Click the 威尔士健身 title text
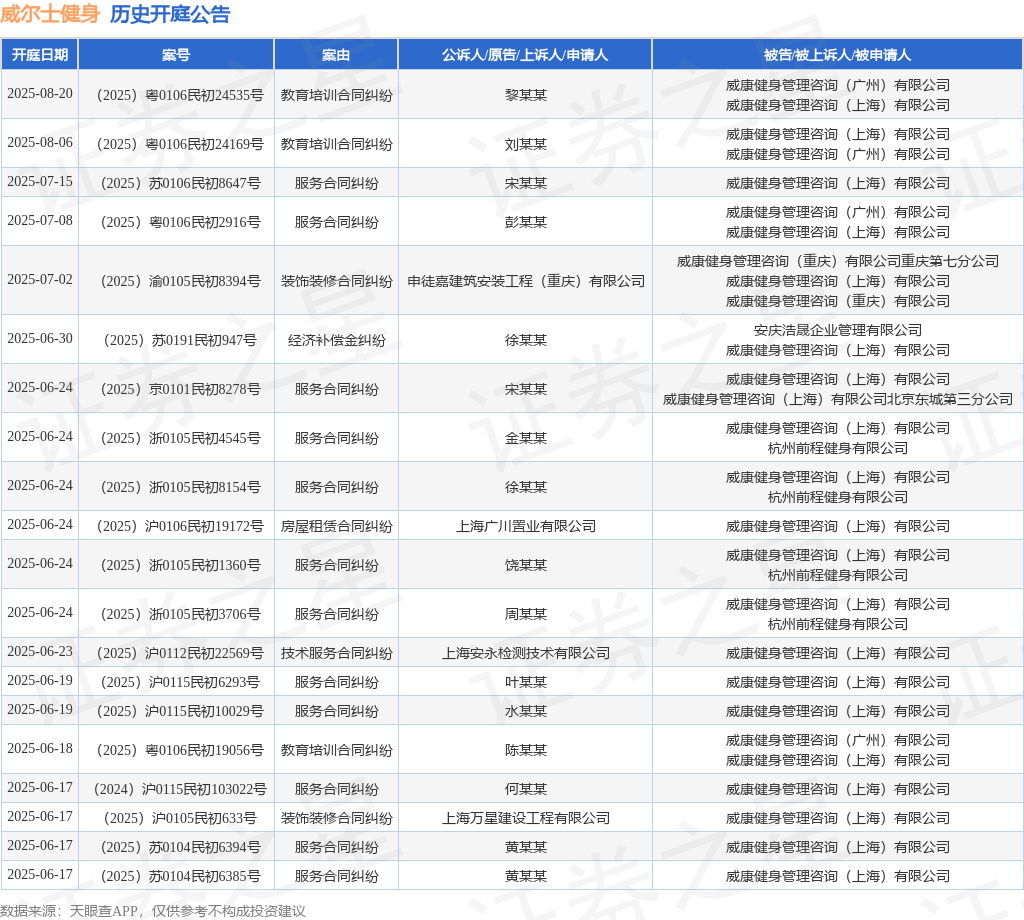The width and height of the screenshot is (1024, 920). coord(50,14)
